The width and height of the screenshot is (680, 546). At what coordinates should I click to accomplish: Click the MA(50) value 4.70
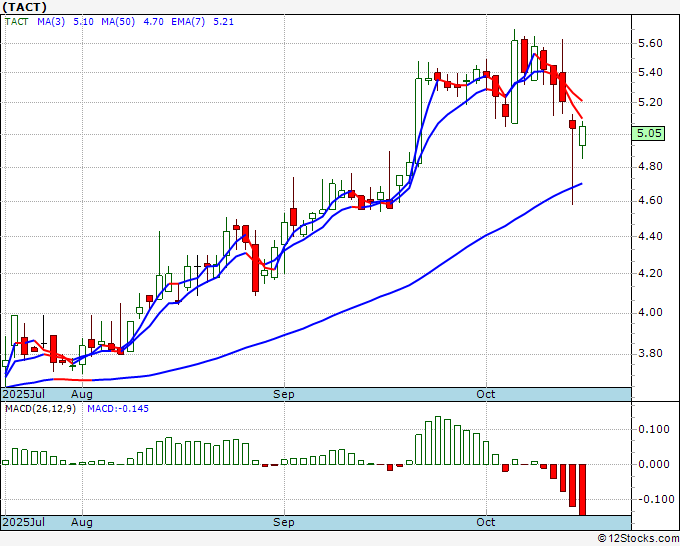(x=153, y=22)
